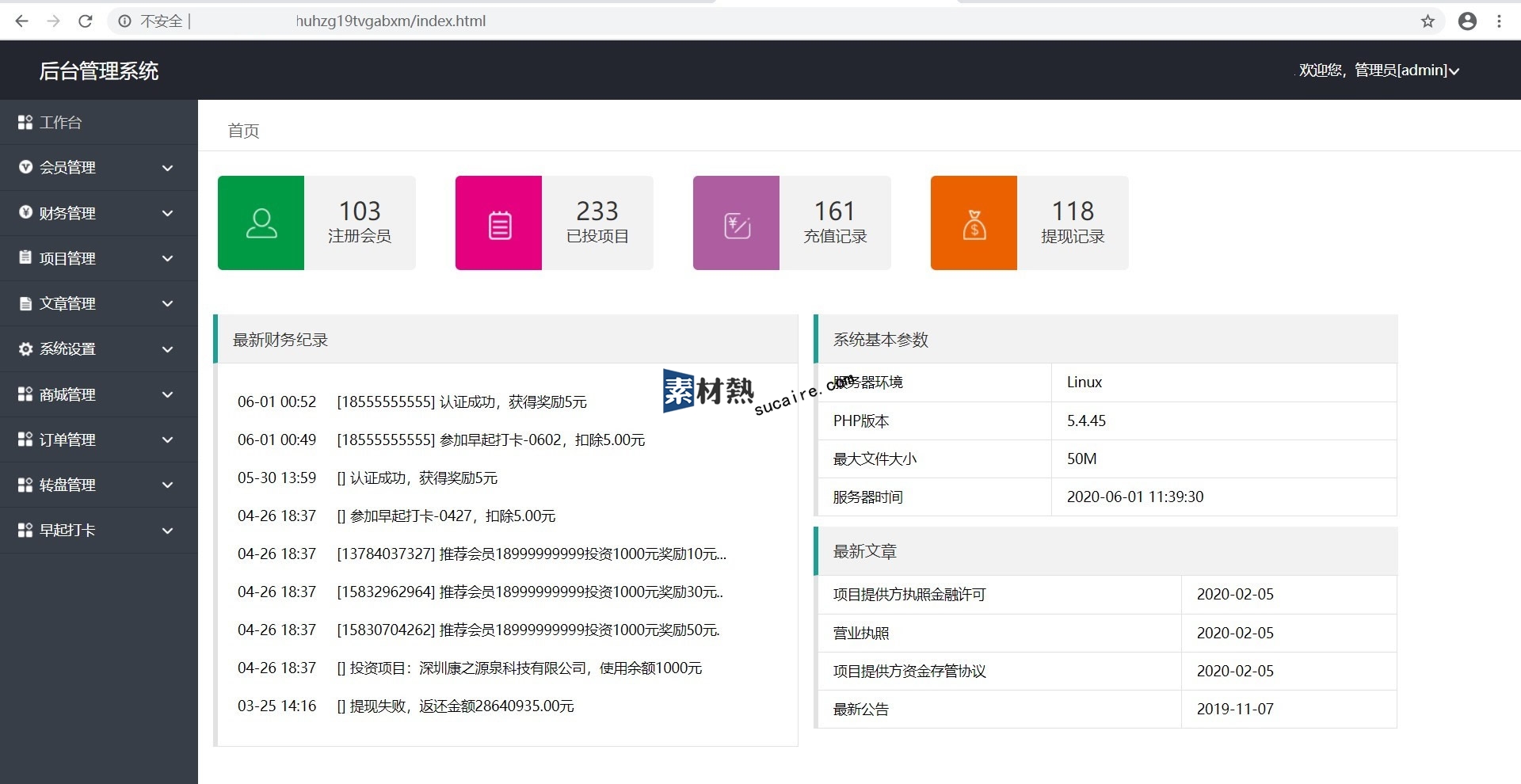1521x784 pixels.
Task: Open the 工作台 sidebar item
Action: pyautogui.click(x=61, y=123)
